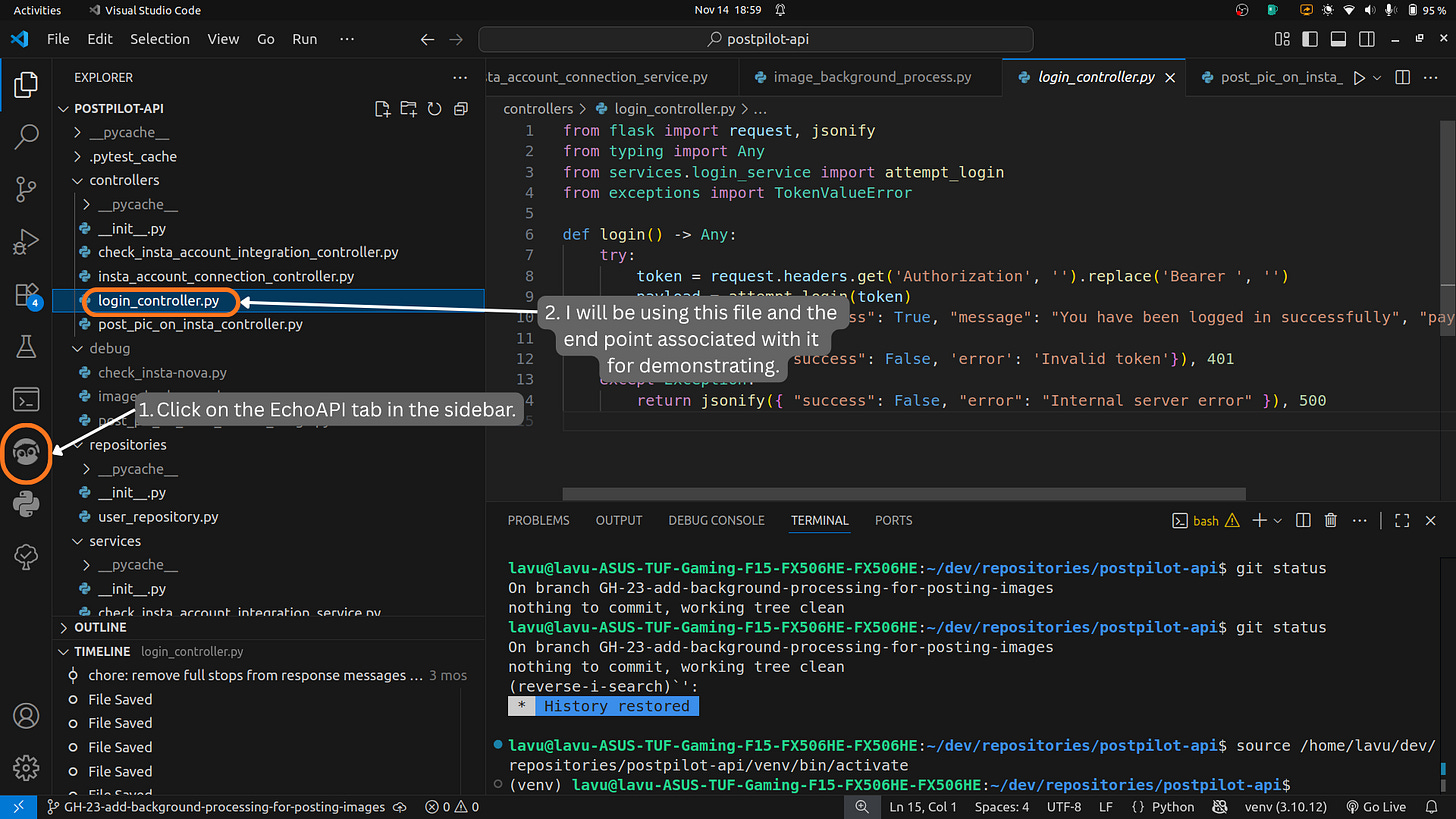Image resolution: width=1456 pixels, height=819 pixels.
Task: Open the Python extension view in activity bar
Action: click(x=27, y=505)
